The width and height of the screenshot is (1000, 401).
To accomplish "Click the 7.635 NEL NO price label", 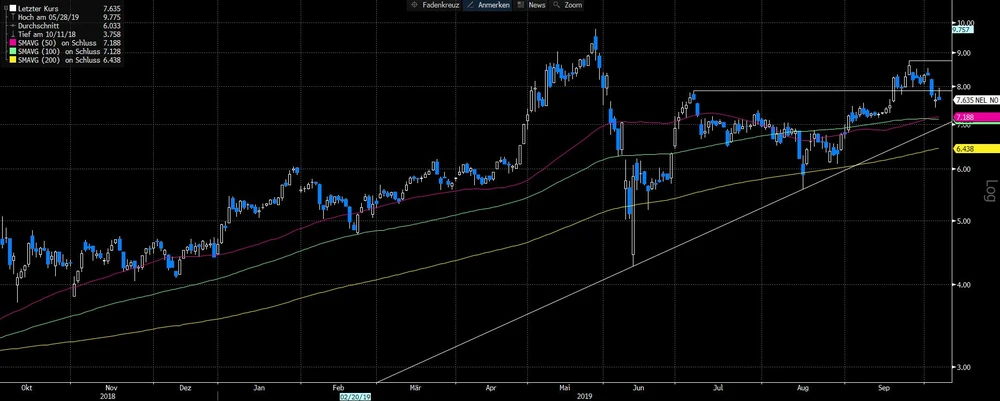I will click(x=976, y=101).
